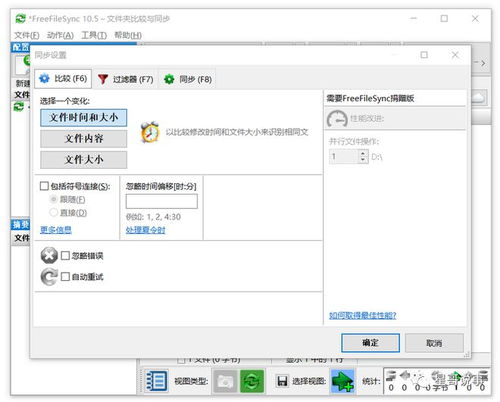Image resolution: width=500 pixels, height=402 pixels.
Task: Click the parallel operations spinner arrows
Action: coord(363,156)
